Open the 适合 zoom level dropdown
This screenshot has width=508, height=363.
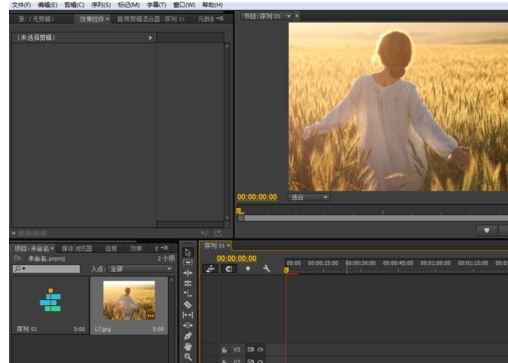point(309,197)
